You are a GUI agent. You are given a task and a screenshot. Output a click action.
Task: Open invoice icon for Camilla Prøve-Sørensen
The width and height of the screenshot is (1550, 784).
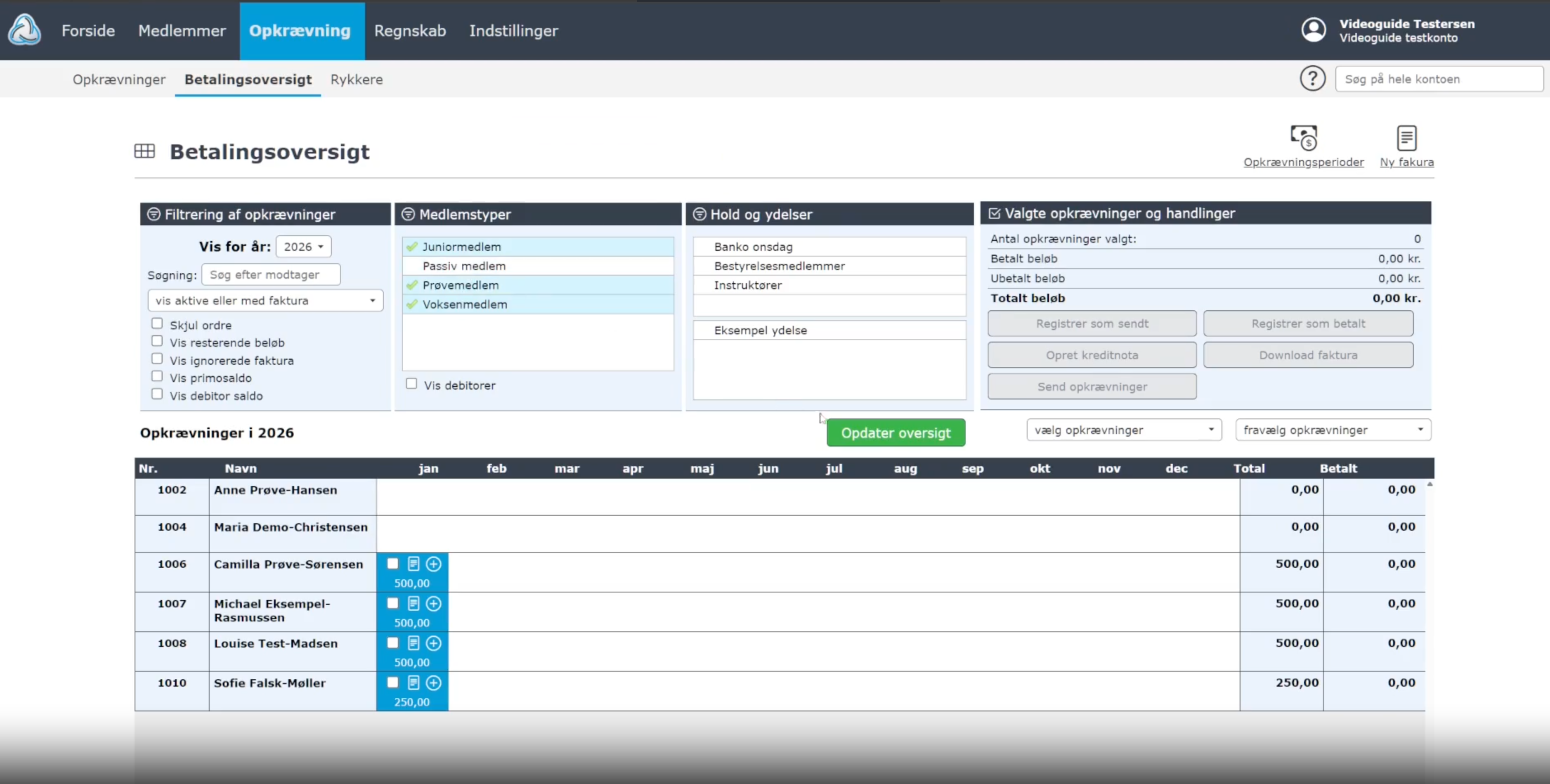(413, 564)
